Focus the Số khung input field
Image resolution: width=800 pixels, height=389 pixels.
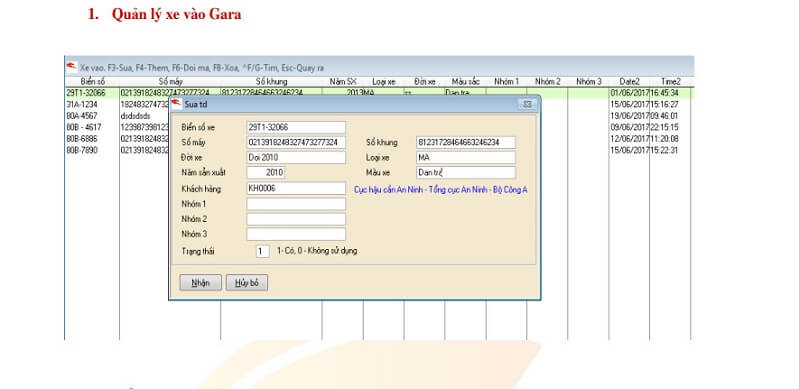tap(466, 142)
